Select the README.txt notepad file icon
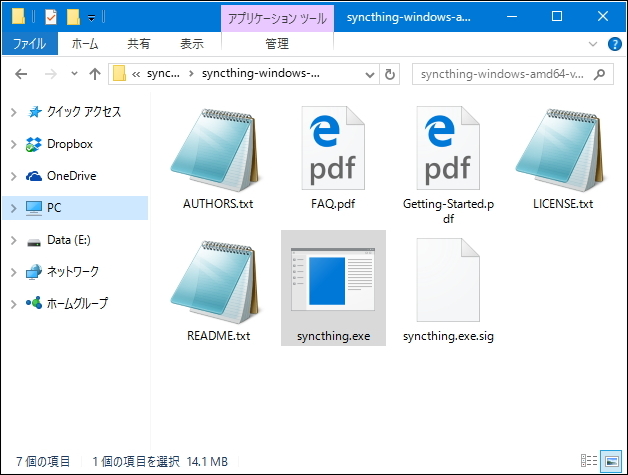Viewport: 628px width, 475px height. pos(217,282)
